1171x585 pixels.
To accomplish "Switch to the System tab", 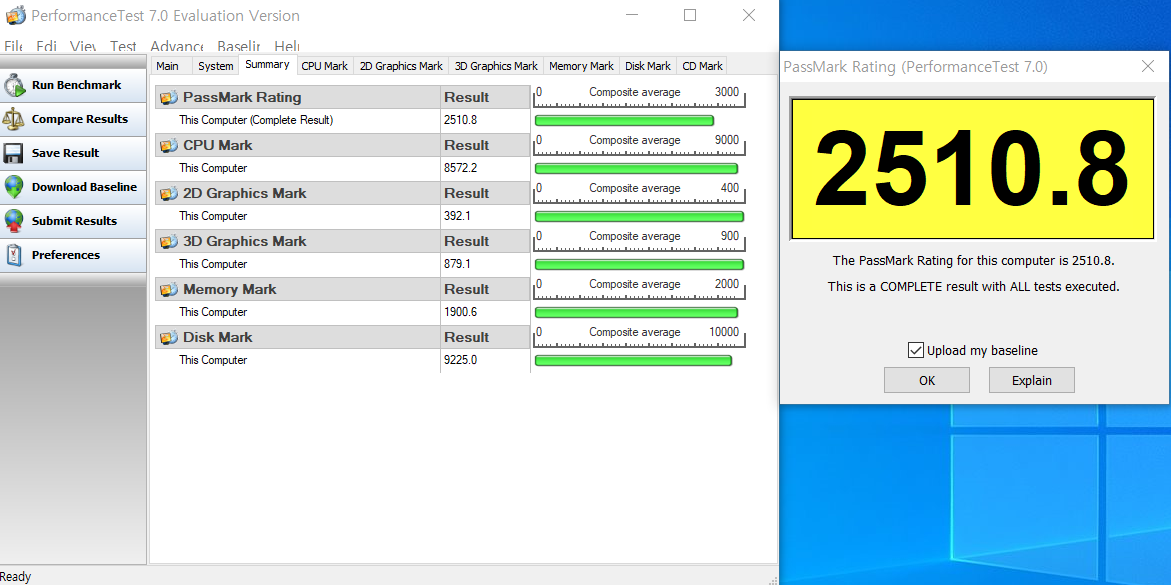I will point(216,66).
